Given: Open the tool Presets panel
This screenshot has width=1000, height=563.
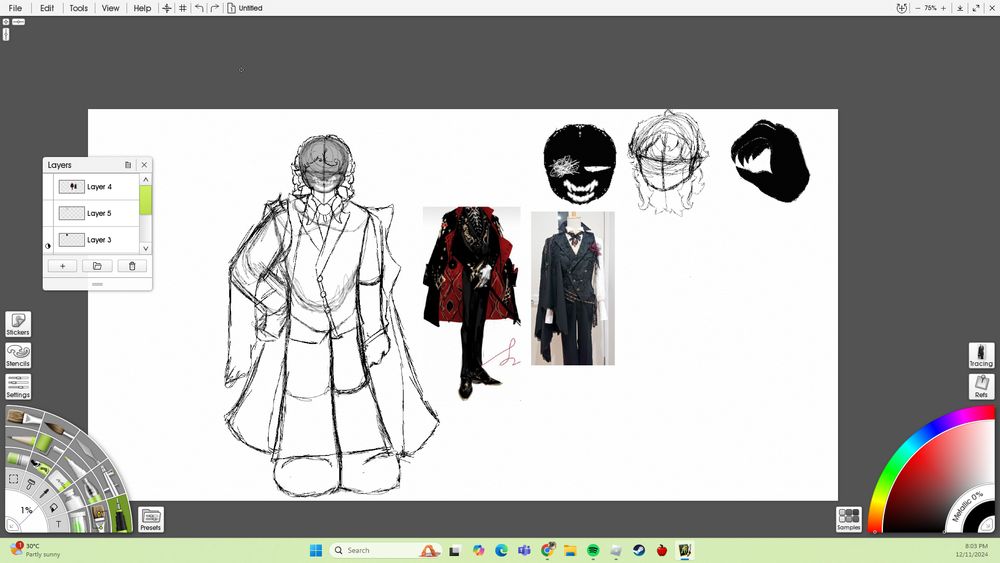Looking at the screenshot, I should [x=150, y=518].
